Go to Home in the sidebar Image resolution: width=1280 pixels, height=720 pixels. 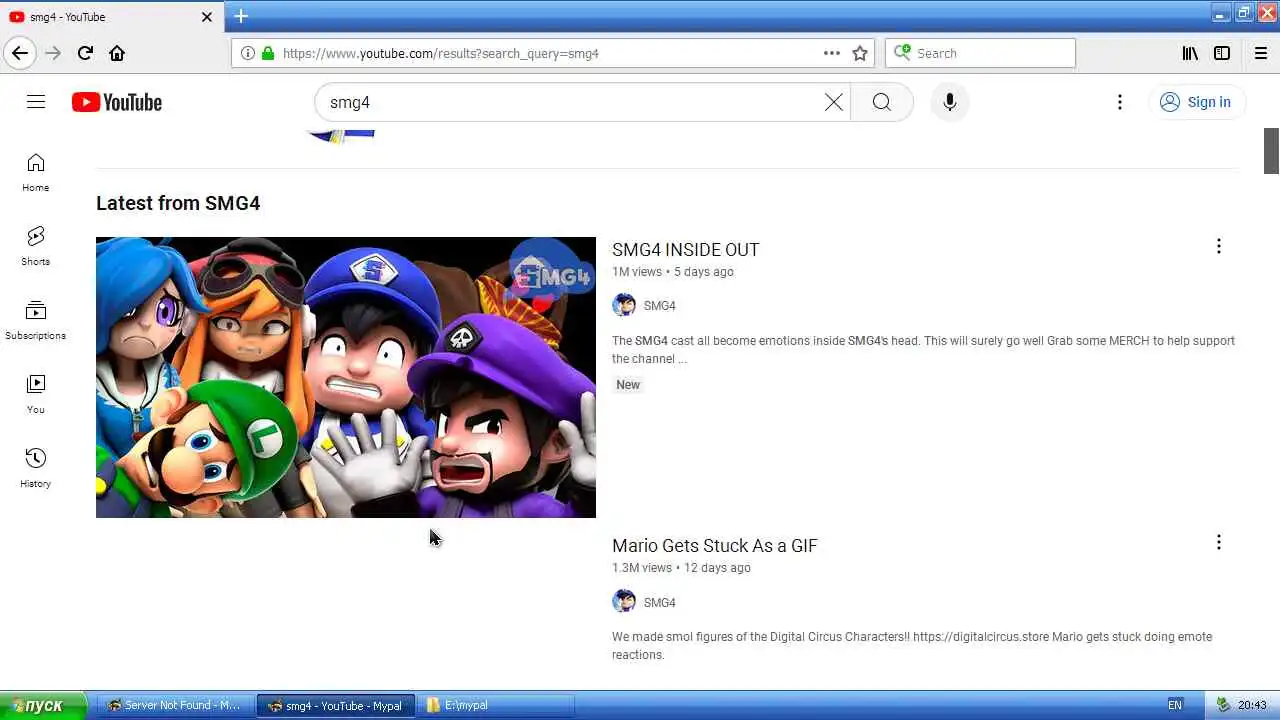coord(36,173)
